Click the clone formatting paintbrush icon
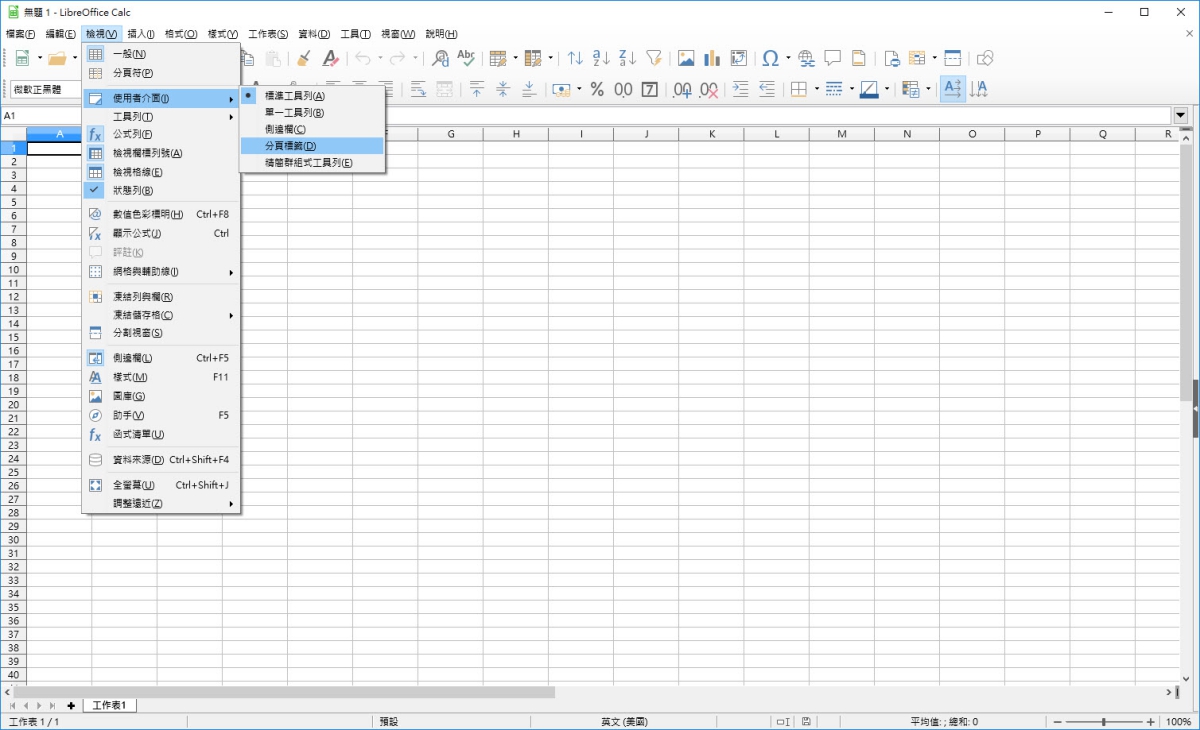Screen dimensions: 1200x730 304,58
